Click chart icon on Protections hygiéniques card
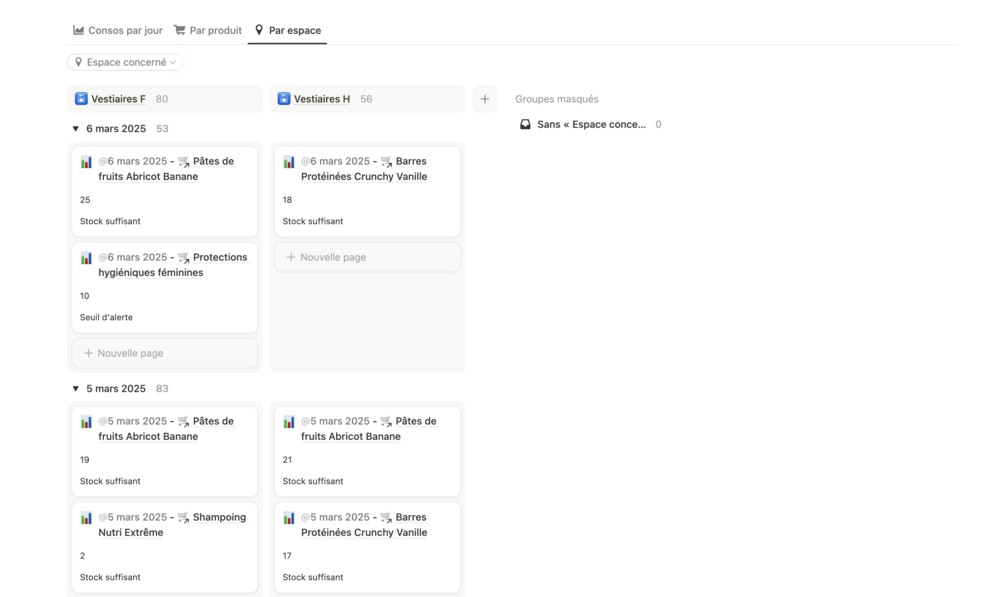Screen dimensions: 1005x597 pyautogui.click(x=86, y=258)
